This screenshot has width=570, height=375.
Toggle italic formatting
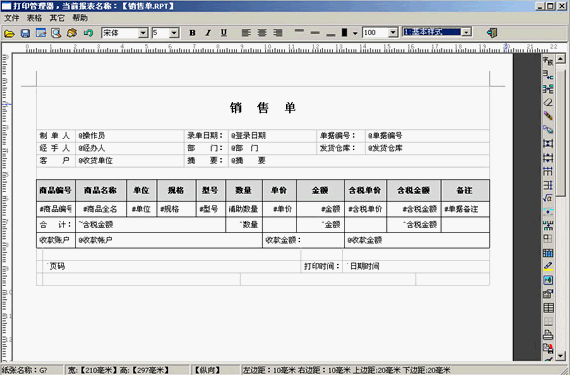pyautogui.click(x=208, y=33)
